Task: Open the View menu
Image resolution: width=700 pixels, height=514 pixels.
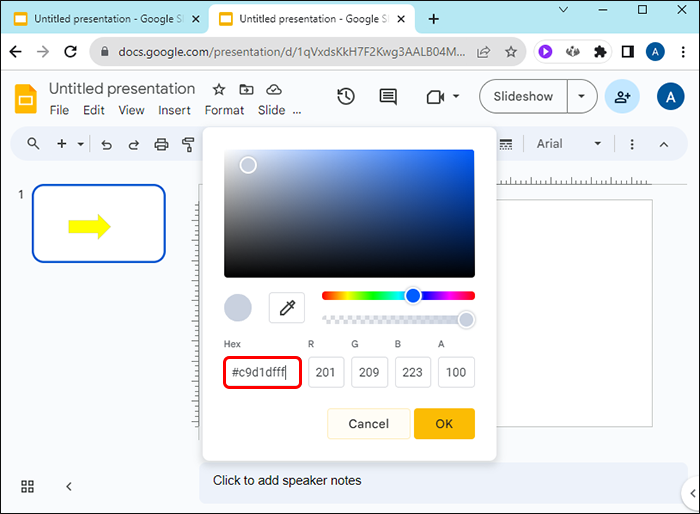Action: 131,110
